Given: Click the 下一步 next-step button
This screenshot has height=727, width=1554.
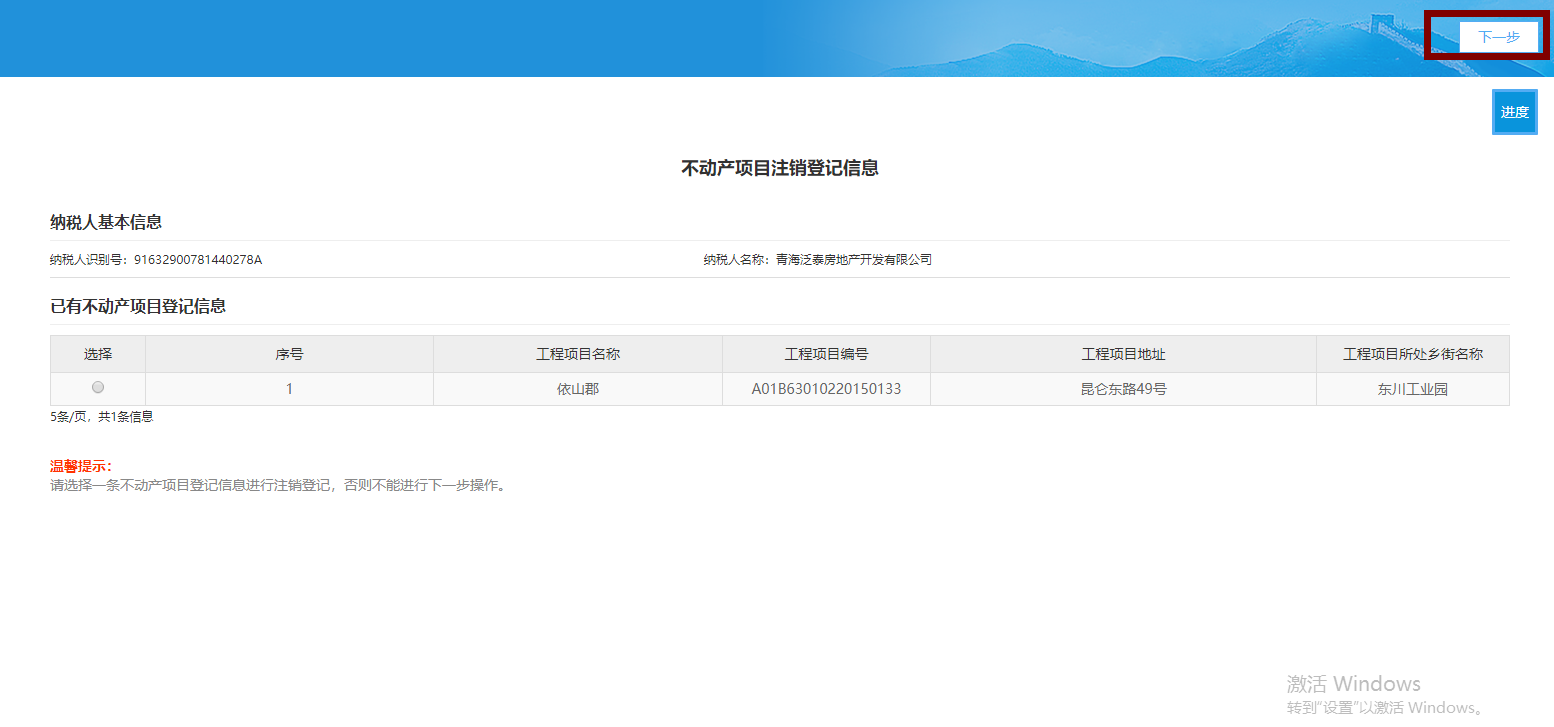Looking at the screenshot, I should (x=1499, y=37).
